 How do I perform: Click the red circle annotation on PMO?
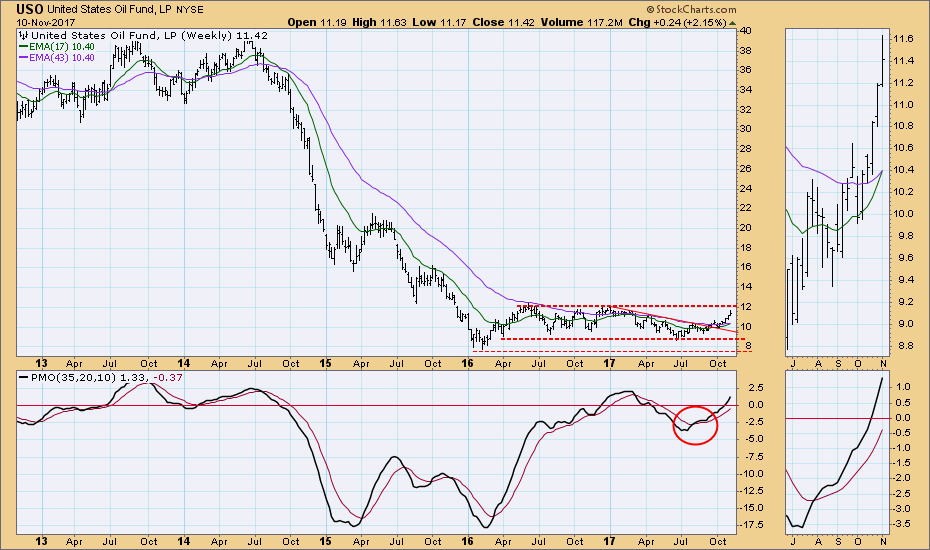point(696,425)
